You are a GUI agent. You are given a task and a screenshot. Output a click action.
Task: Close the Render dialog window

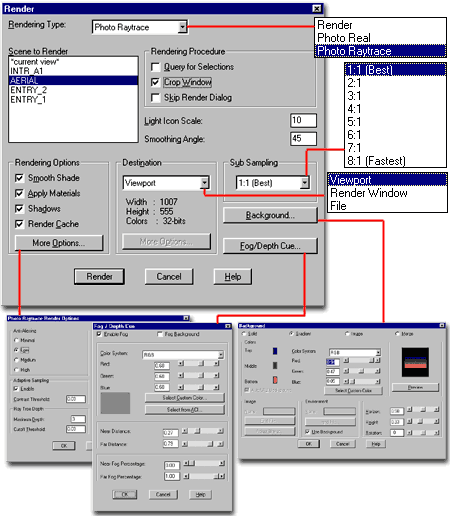[x=317, y=9]
